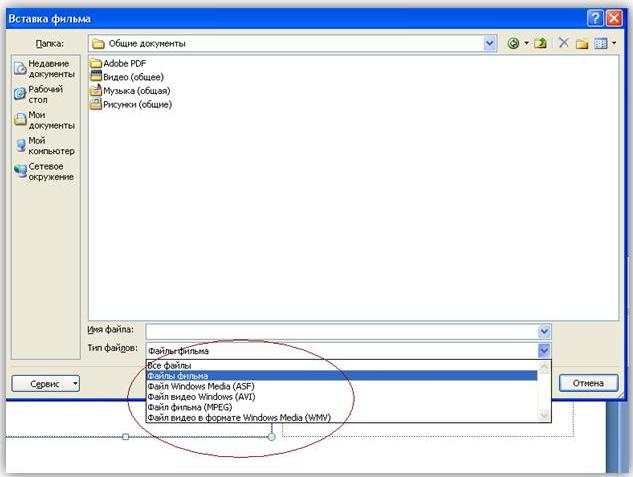This screenshot has height=477, width=633.
Task: Click the Delete X toolbar icon
Action: tap(564, 43)
